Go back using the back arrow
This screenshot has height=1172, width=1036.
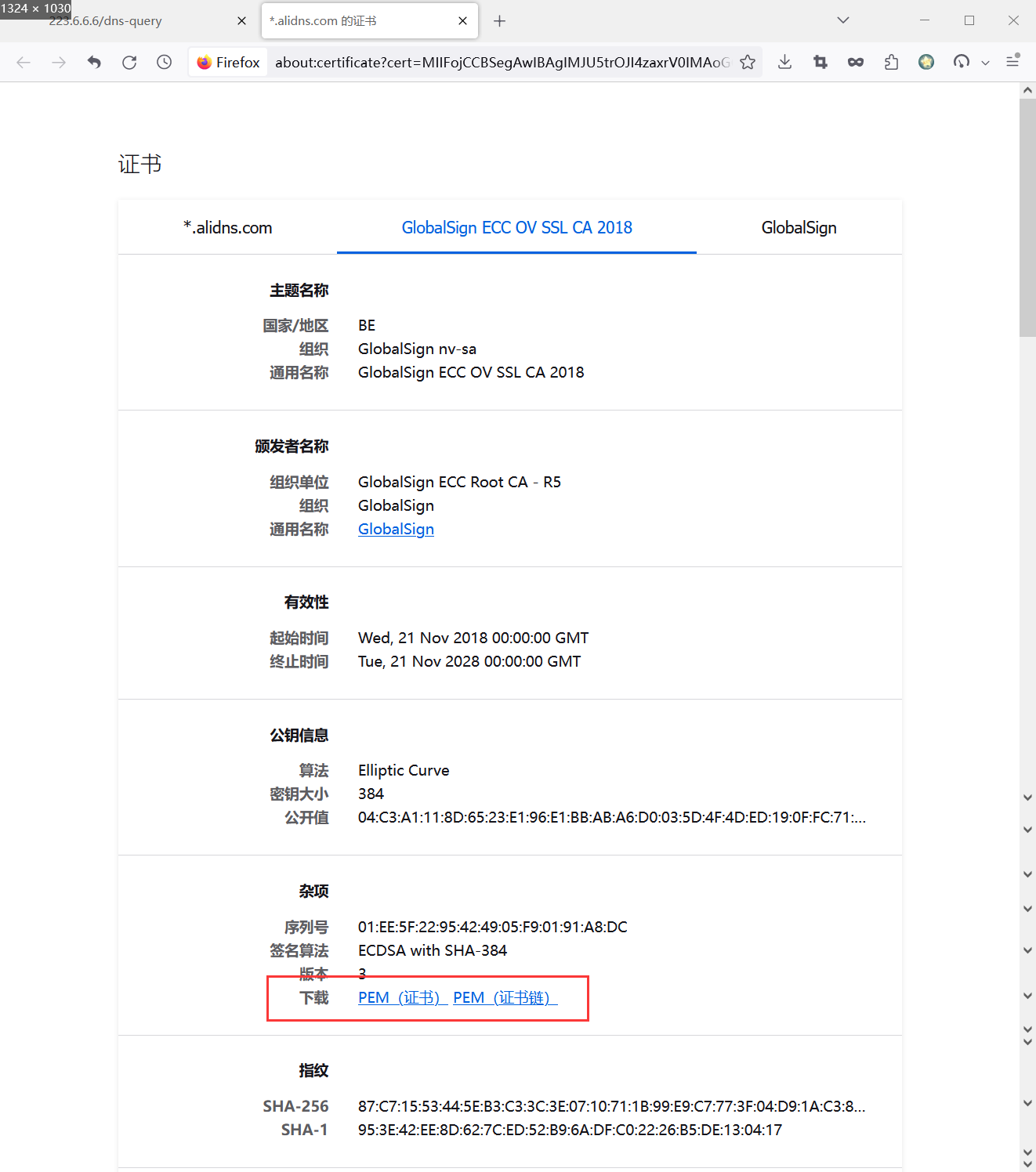(24, 63)
